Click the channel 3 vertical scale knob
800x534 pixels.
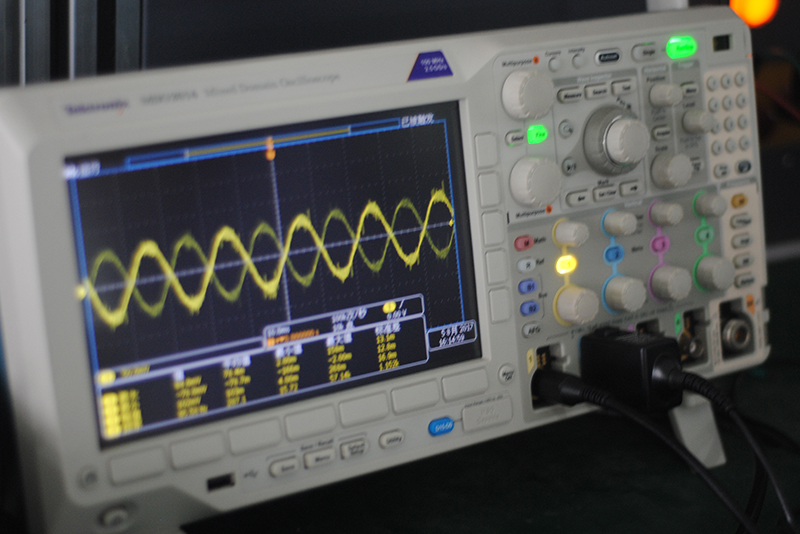point(670,283)
